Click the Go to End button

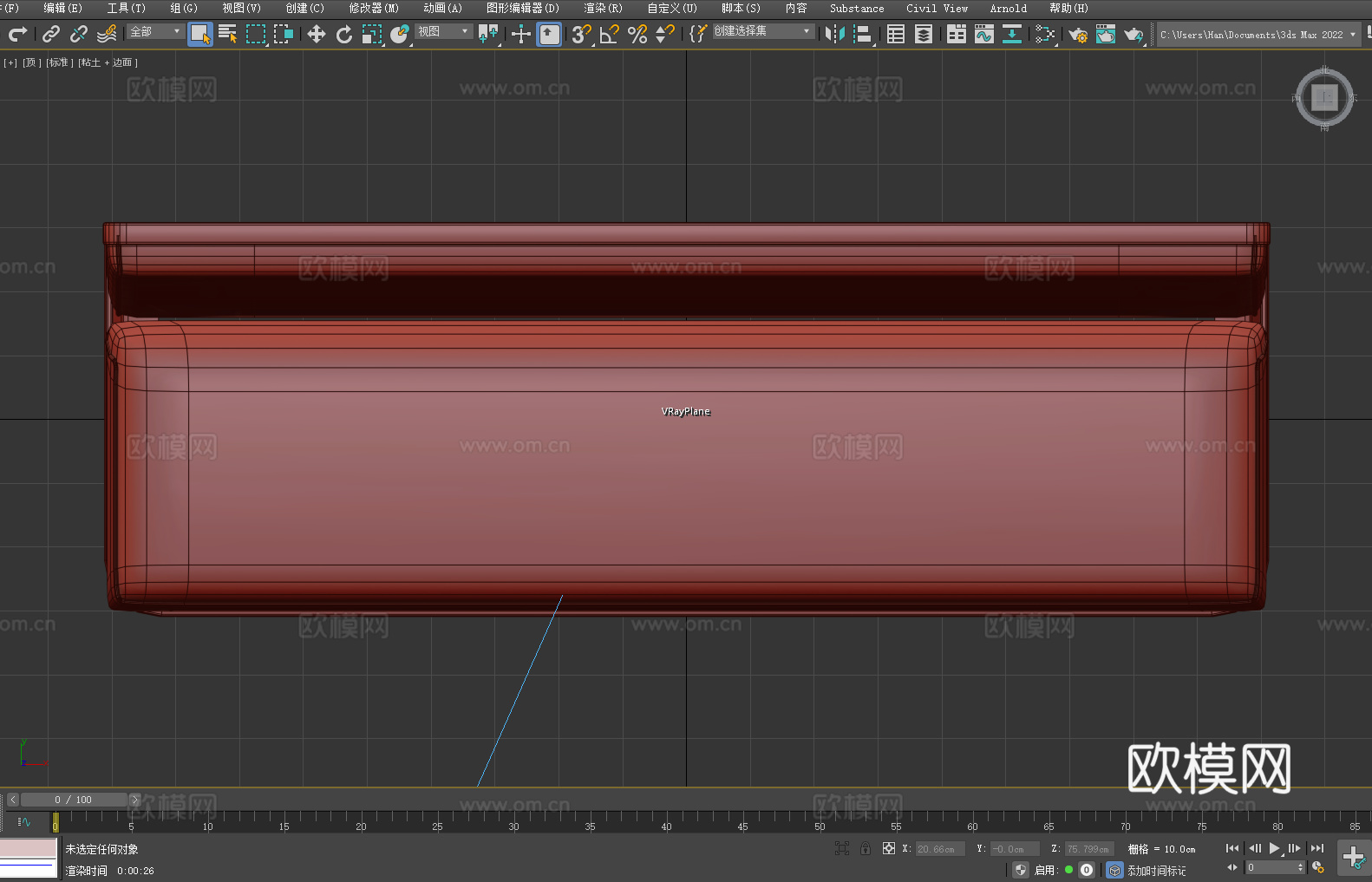[1317, 848]
